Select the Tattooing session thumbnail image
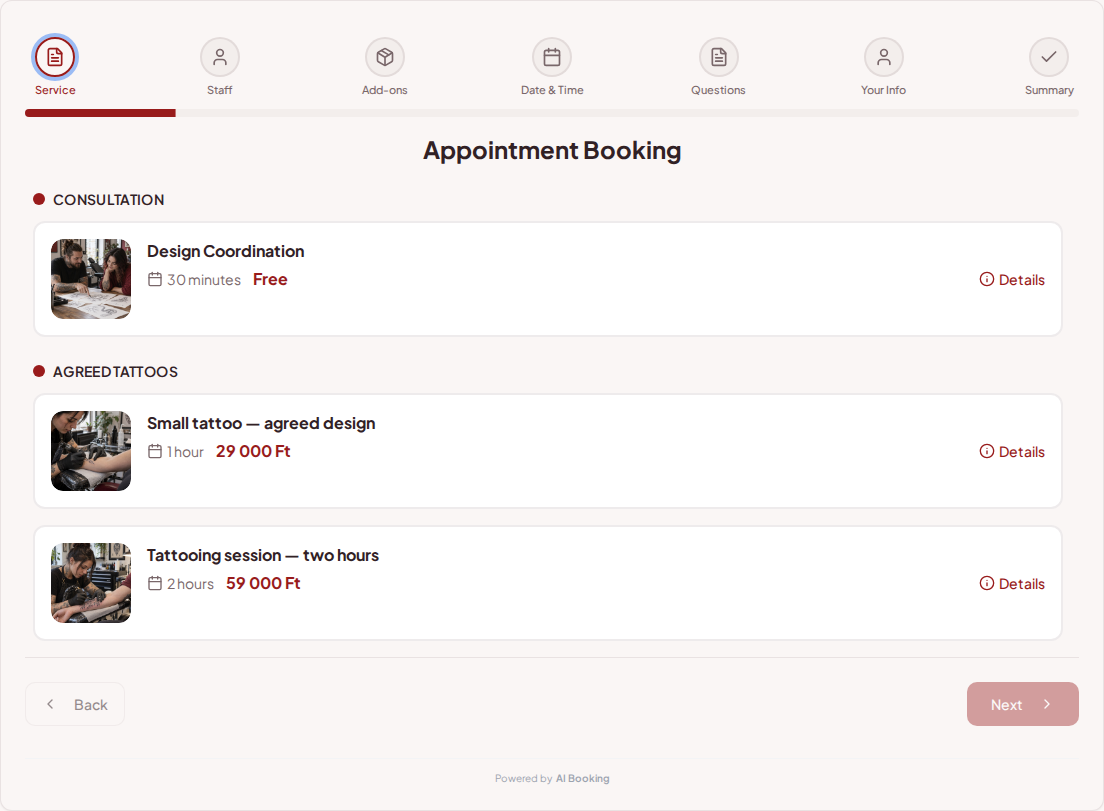Viewport: 1104px width, 811px height. 91,583
